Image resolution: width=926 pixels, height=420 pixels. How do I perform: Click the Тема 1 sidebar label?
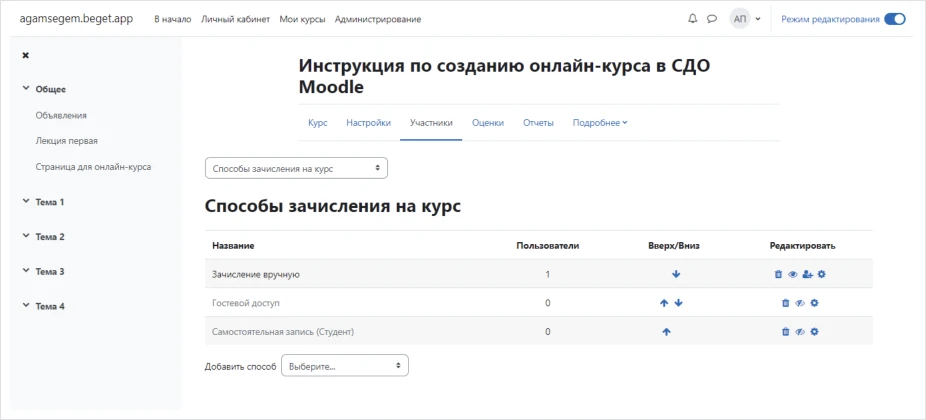coord(50,201)
